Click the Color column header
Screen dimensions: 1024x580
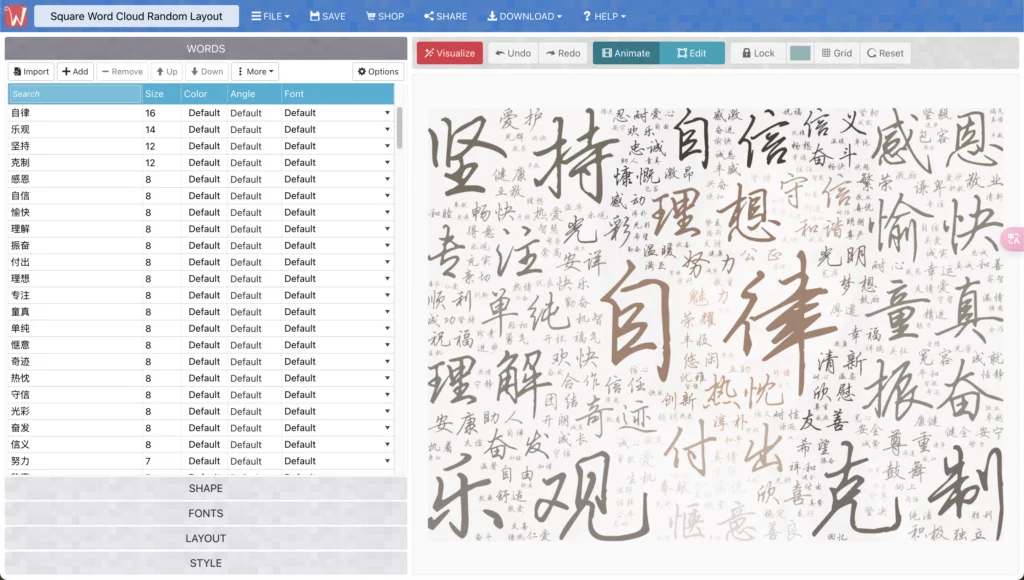click(195, 94)
